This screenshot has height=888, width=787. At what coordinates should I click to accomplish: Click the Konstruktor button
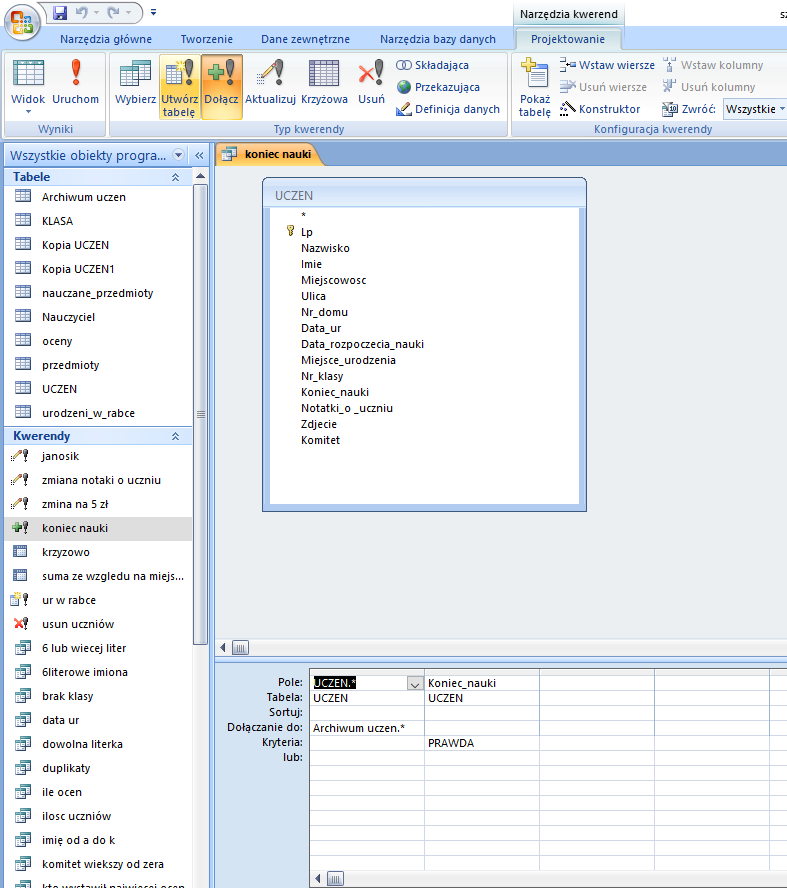click(600, 109)
